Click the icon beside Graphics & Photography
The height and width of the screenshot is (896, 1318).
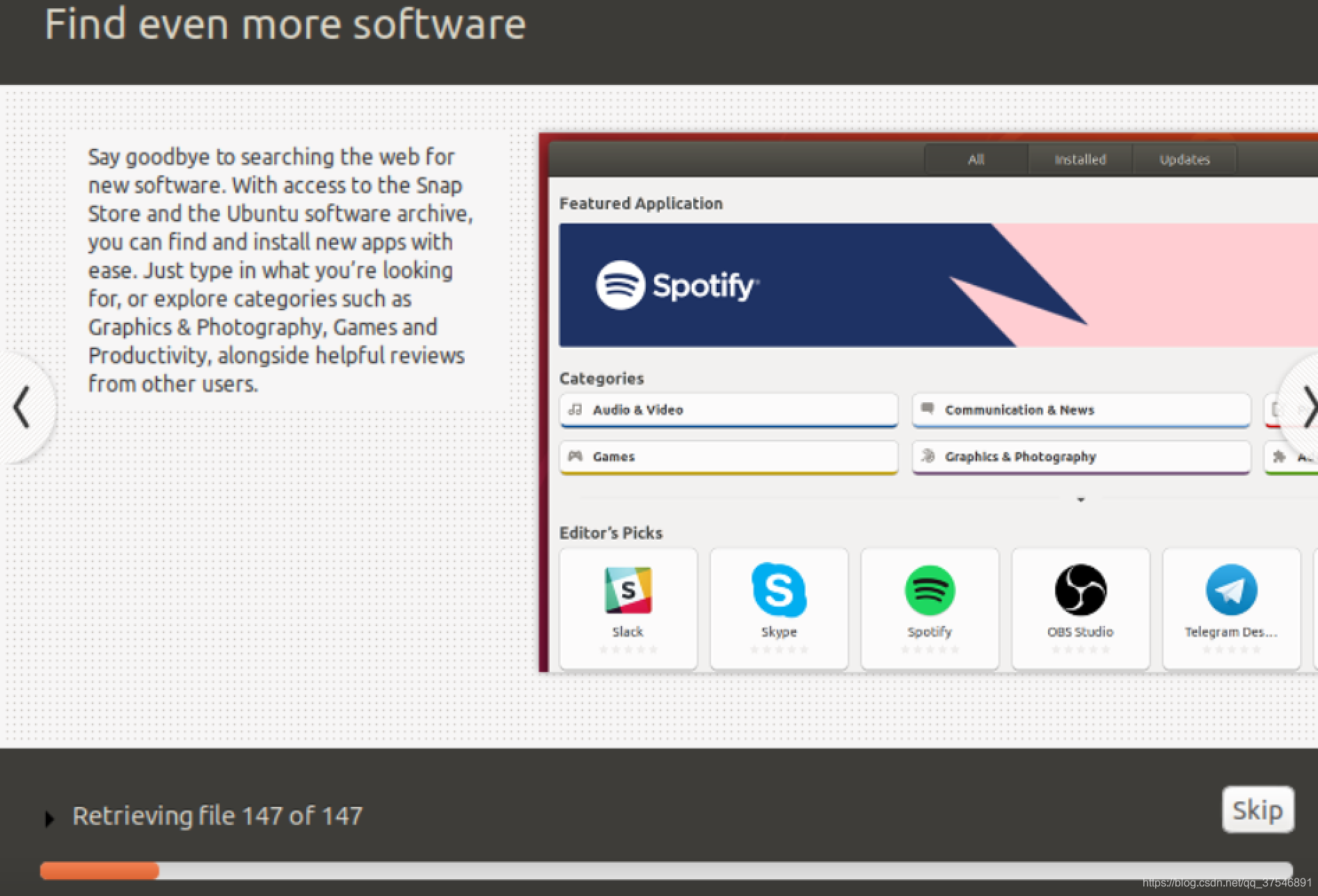point(928,456)
